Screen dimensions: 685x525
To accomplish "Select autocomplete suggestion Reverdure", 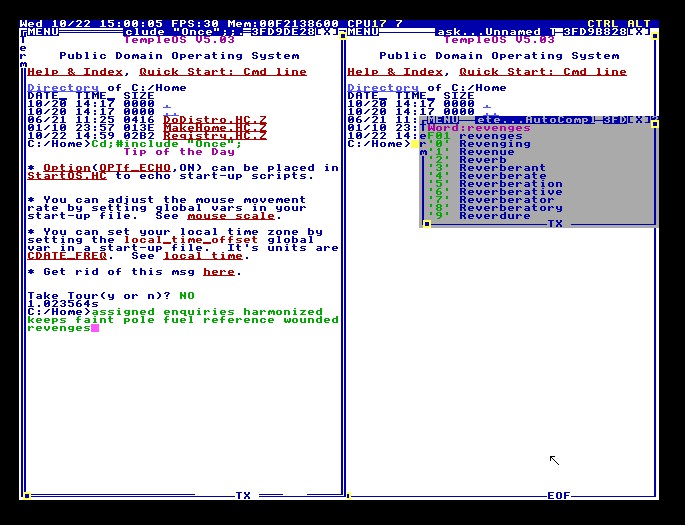I will click(495, 216).
